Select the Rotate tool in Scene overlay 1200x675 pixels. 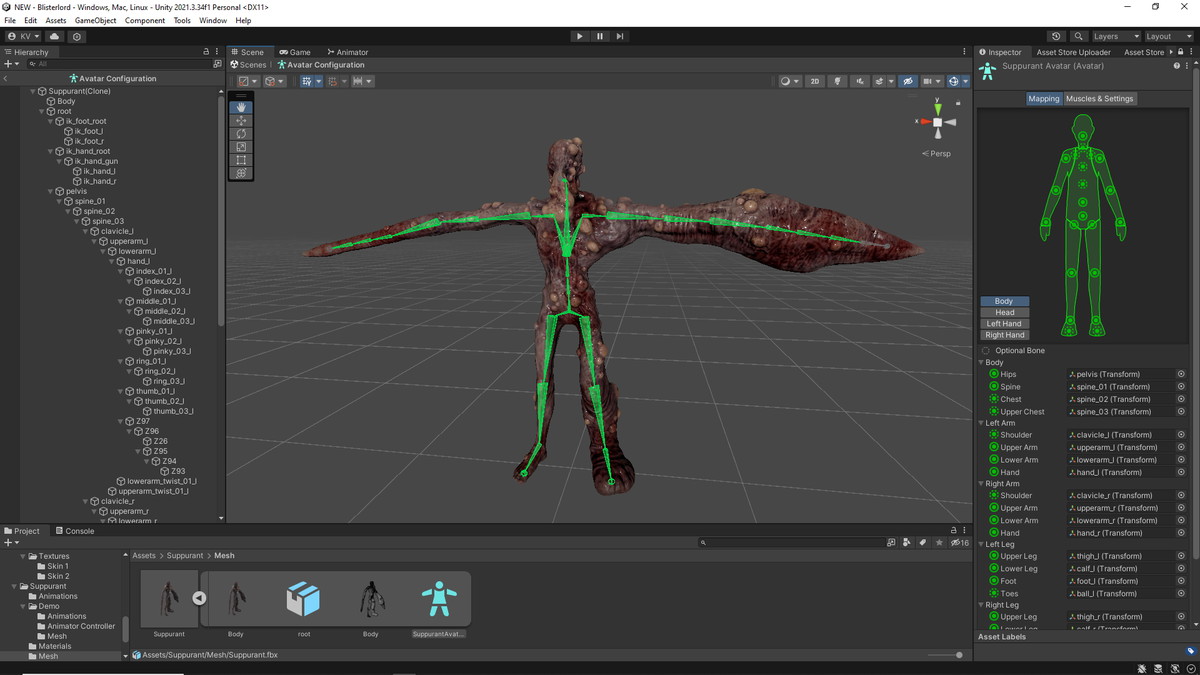pyautogui.click(x=241, y=134)
